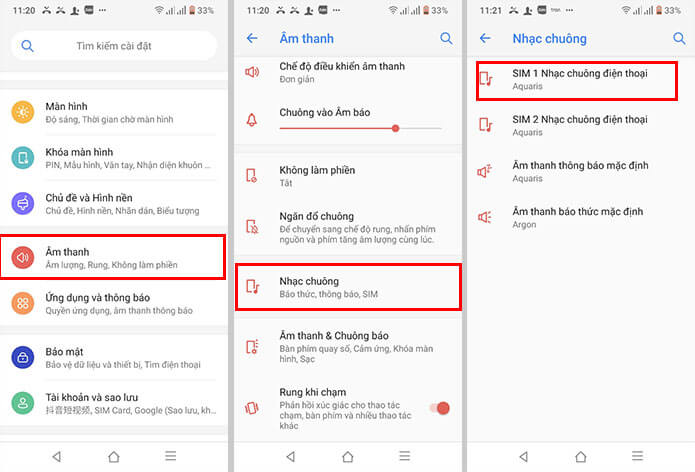The height and width of the screenshot is (472, 695).
Task: Click search icon in Âm thanh header
Action: coord(446,38)
